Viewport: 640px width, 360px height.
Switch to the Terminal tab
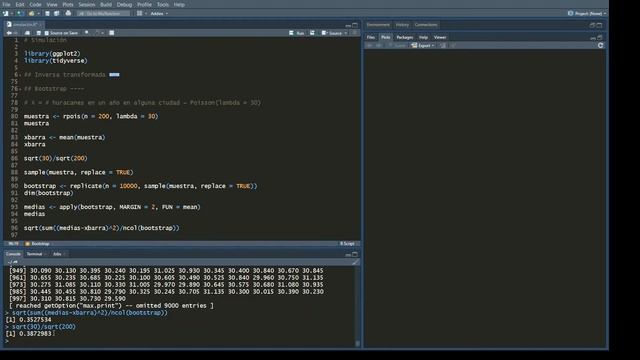coord(35,254)
